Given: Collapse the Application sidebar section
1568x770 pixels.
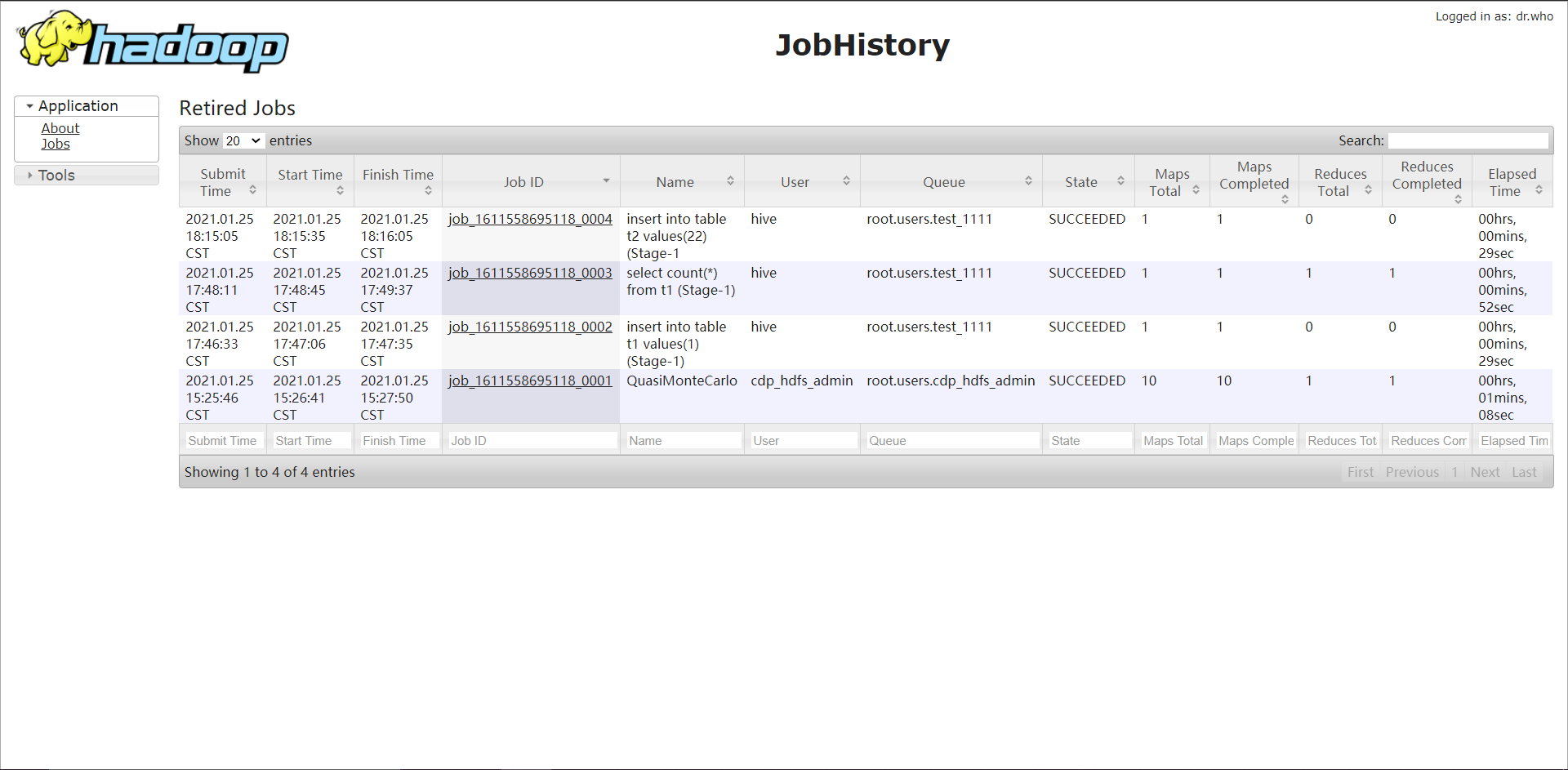Looking at the screenshot, I should click(x=87, y=106).
